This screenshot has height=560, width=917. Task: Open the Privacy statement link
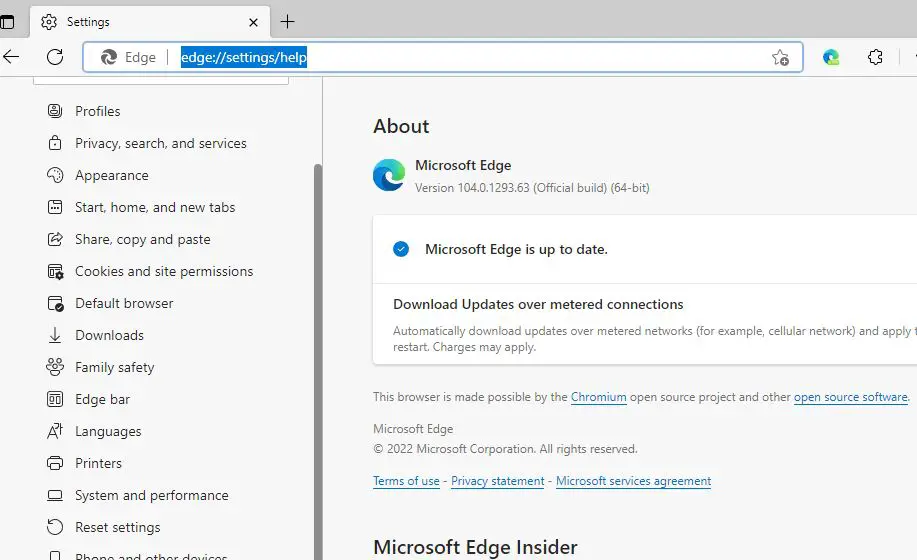click(x=498, y=481)
